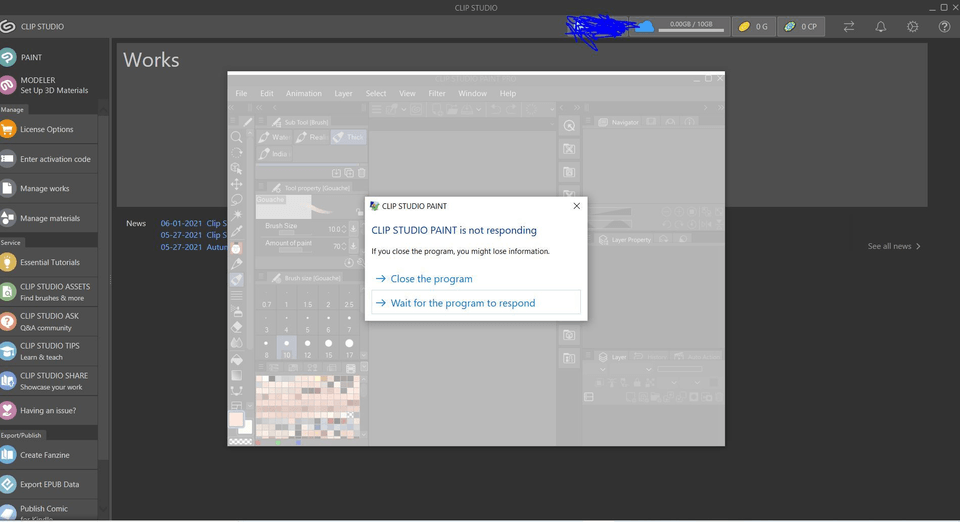The height and width of the screenshot is (522, 960).
Task: Open Enter activation code entry
Action: coord(49,159)
